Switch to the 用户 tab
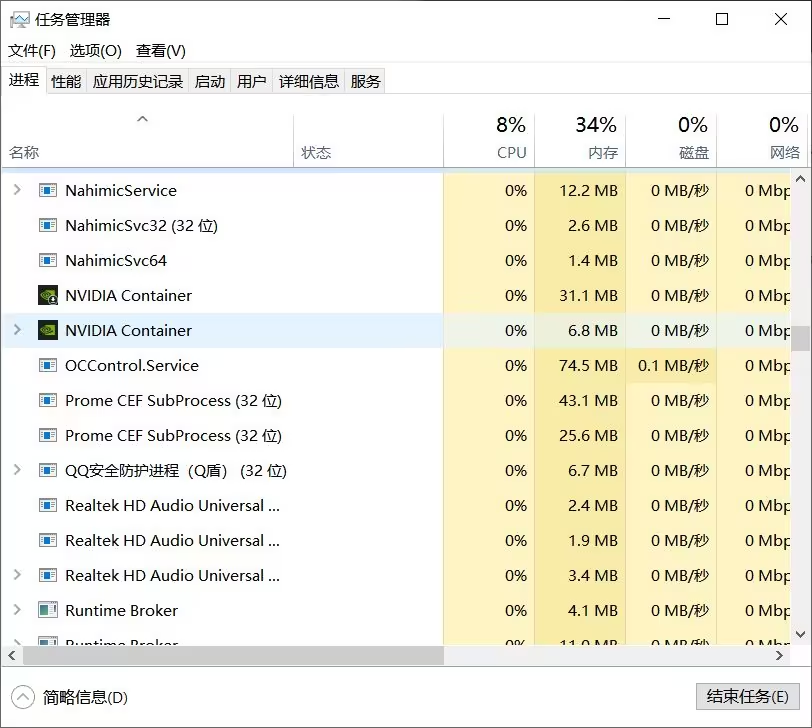This screenshot has height=728, width=812. [251, 82]
